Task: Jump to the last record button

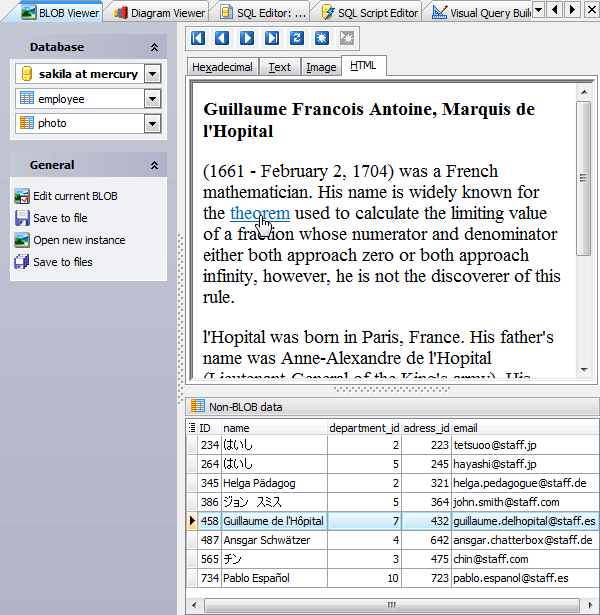Action: (x=272, y=38)
